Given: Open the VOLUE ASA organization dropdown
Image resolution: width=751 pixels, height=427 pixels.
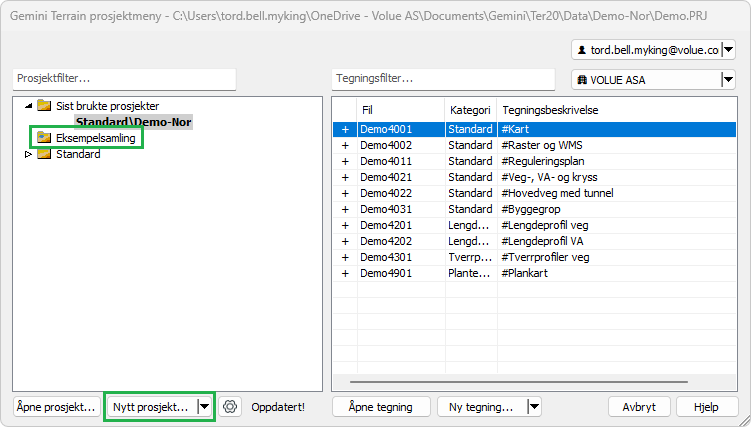Looking at the screenshot, I should [727, 81].
